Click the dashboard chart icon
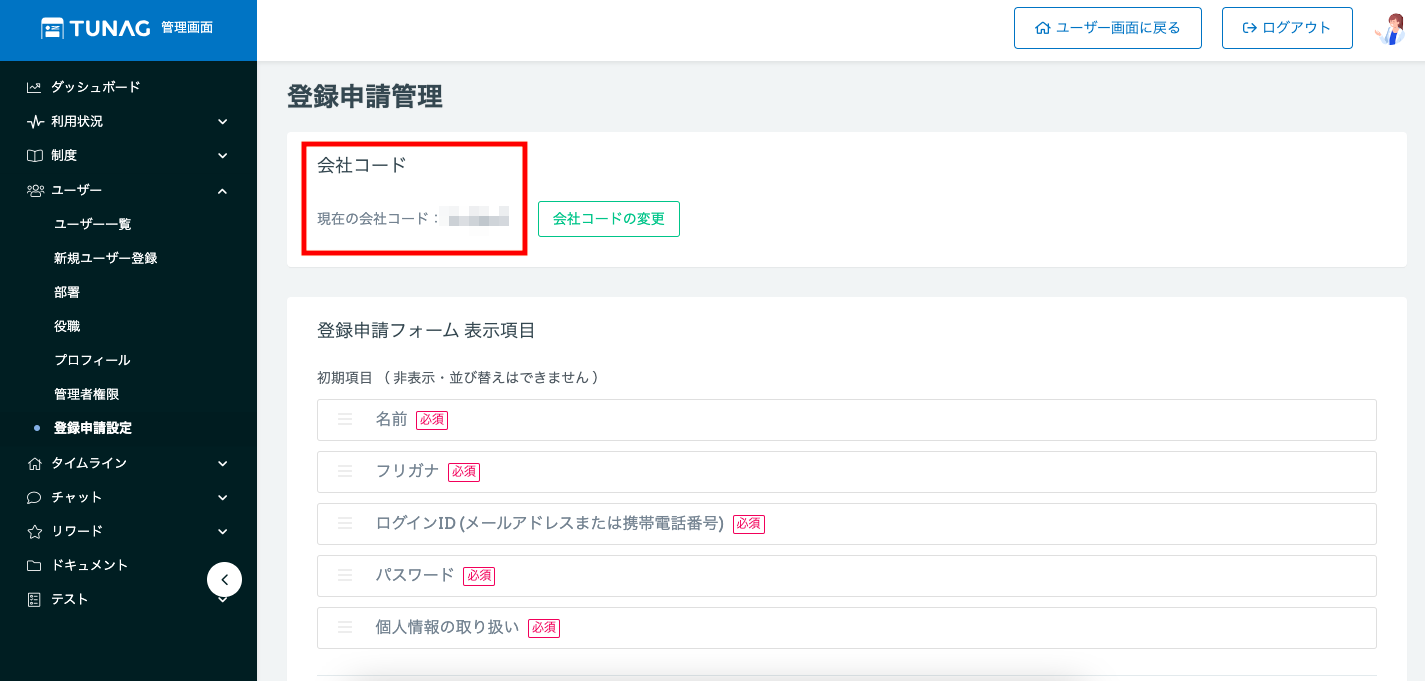This screenshot has height=681, width=1425. pos(34,87)
